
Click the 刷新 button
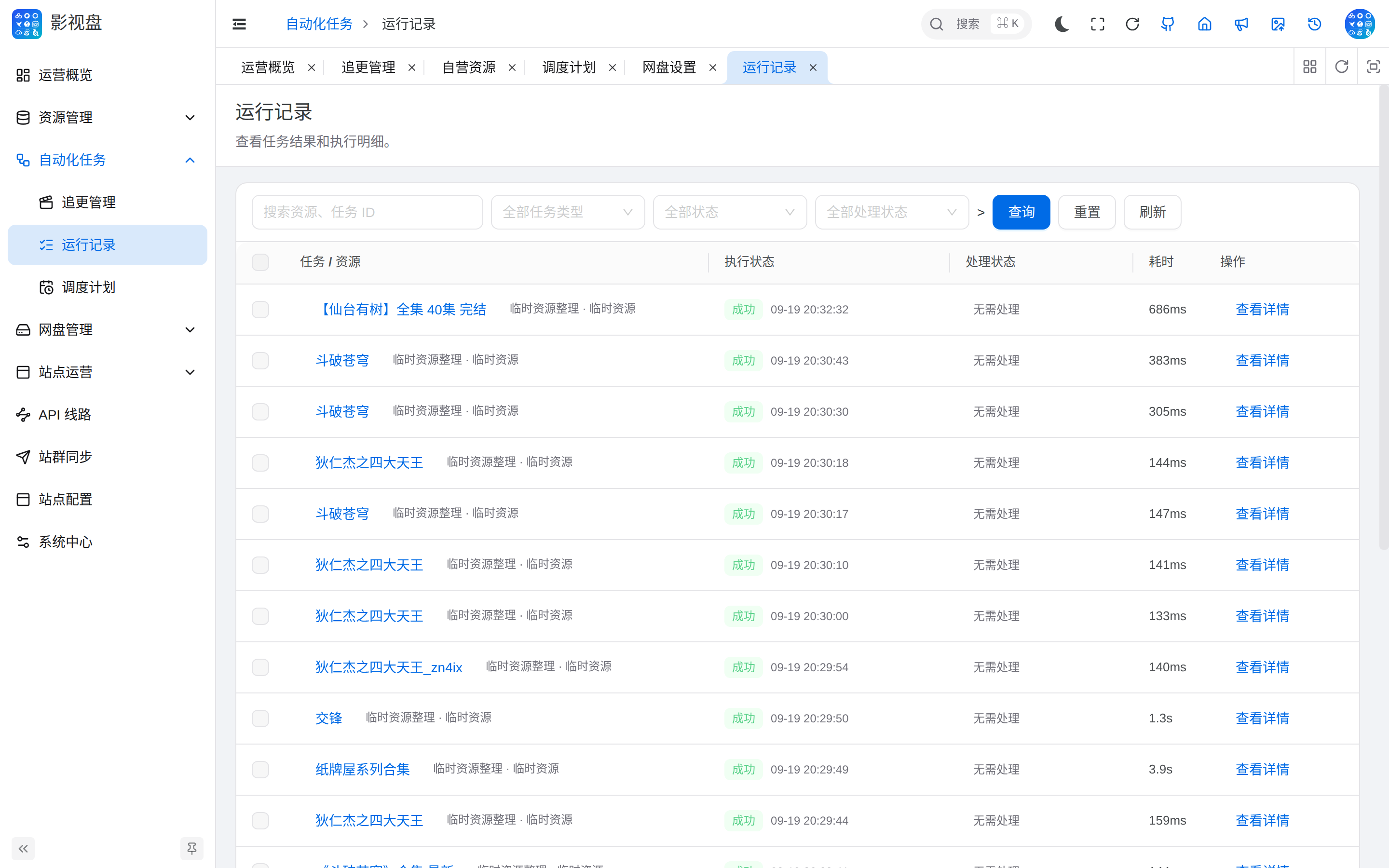pos(1152,212)
